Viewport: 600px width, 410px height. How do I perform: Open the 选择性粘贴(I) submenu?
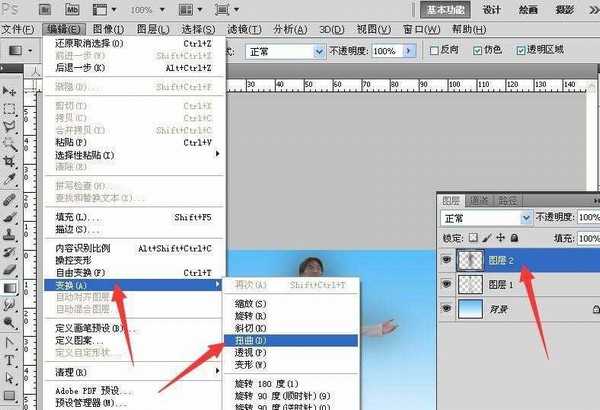click(x=134, y=155)
